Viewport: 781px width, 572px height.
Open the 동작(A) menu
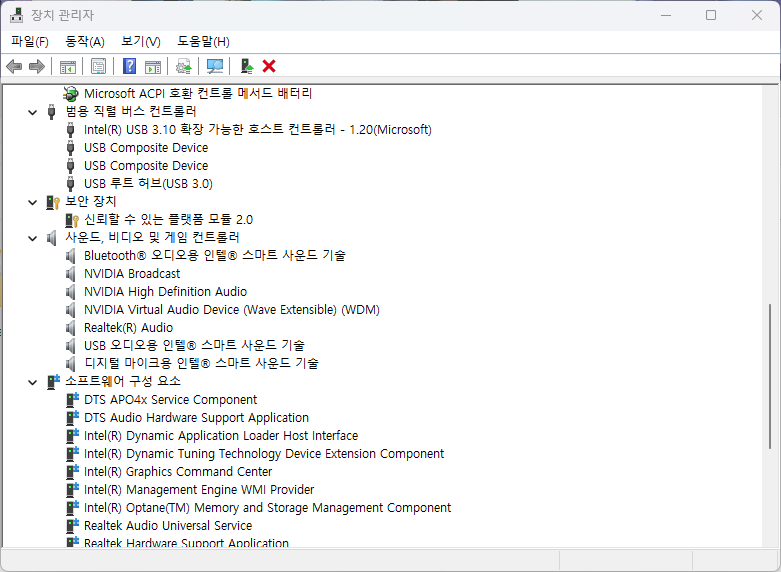(x=85, y=42)
